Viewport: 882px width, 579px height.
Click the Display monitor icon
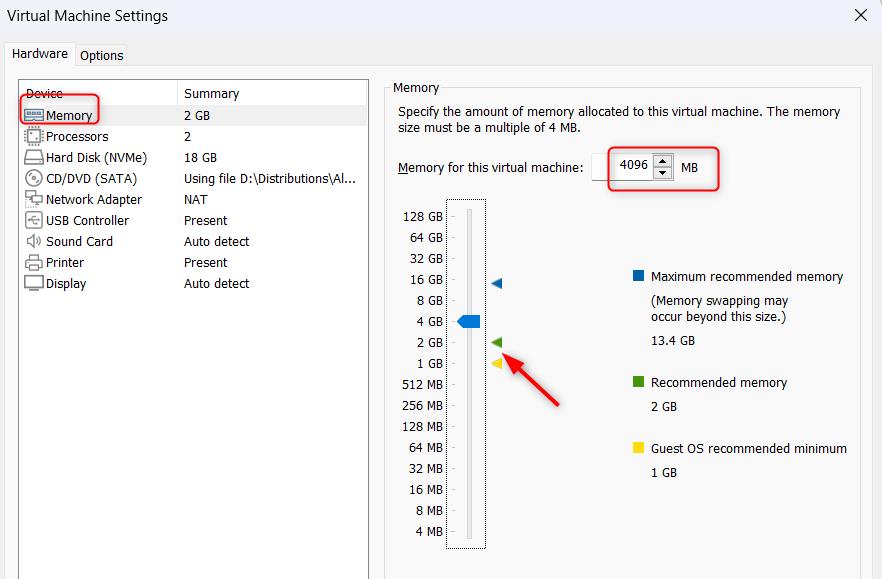(x=34, y=283)
